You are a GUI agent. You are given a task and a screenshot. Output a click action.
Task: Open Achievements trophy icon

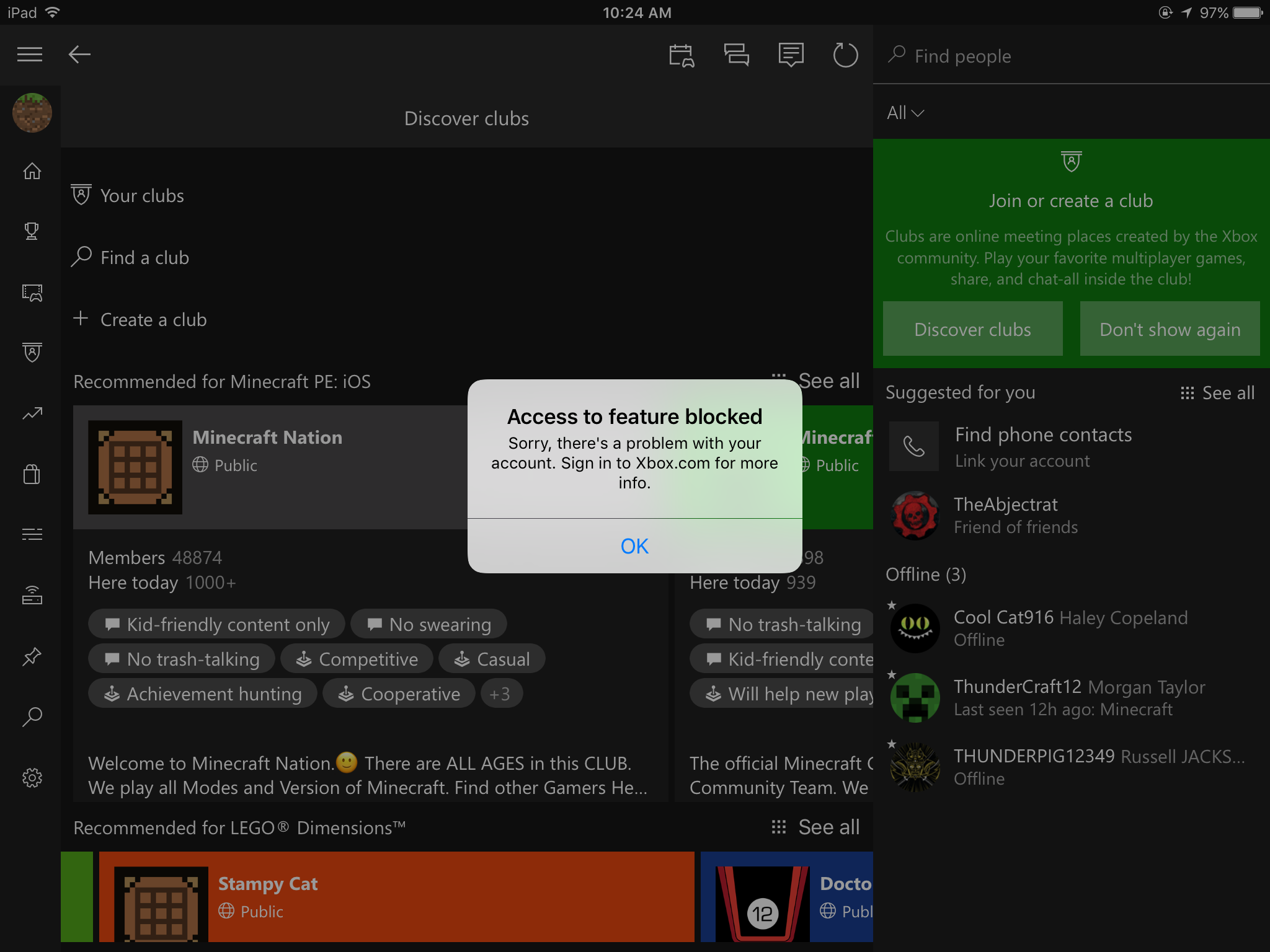[x=32, y=231]
